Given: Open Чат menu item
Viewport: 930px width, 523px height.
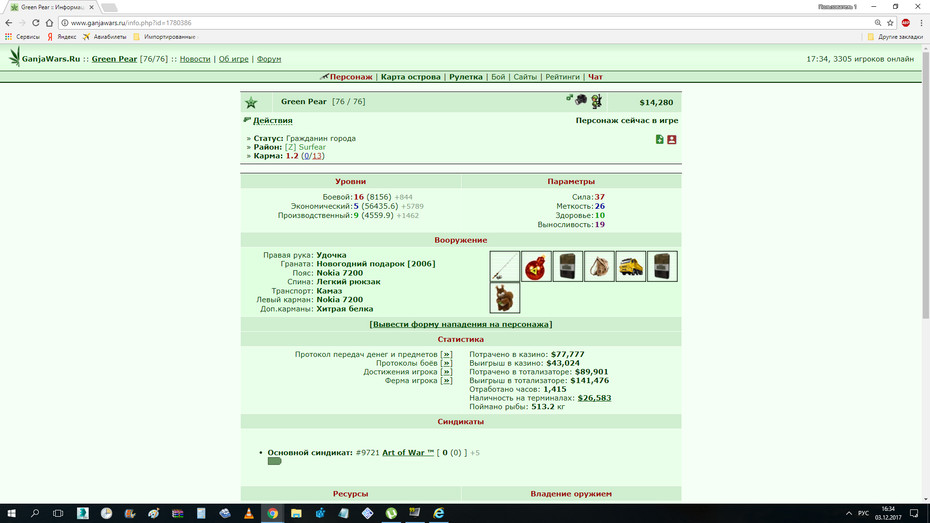Looking at the screenshot, I should click(x=595, y=76).
